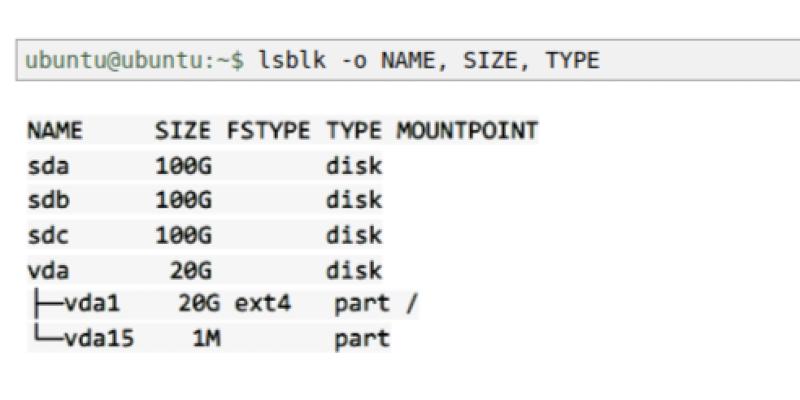Click the ext4 filesystem type value
800x400 pixels.
[262, 304]
